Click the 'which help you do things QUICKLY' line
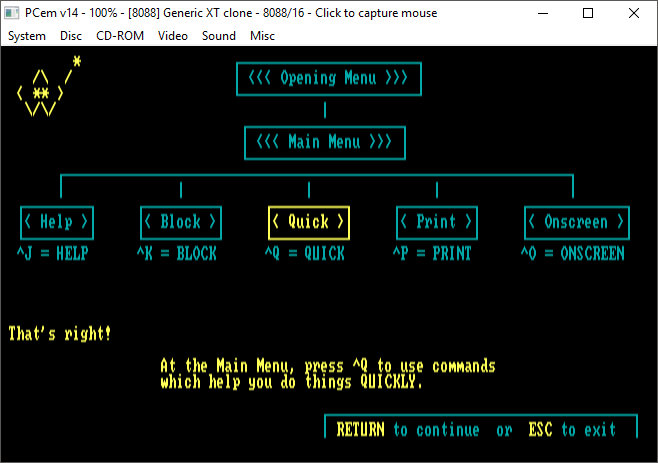658x463 pixels. tap(291, 382)
